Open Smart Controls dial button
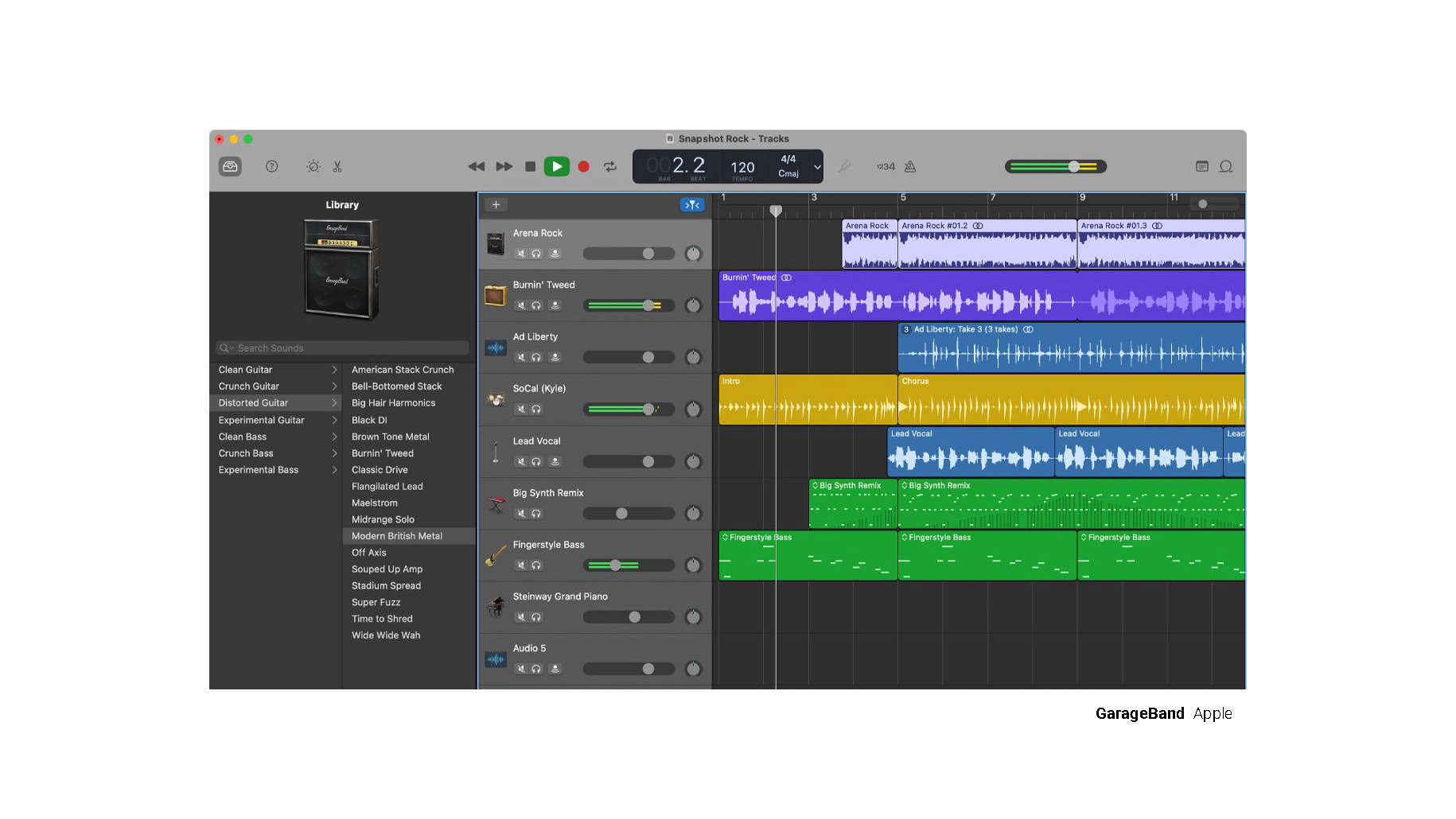Viewport: 1456px width, 819px height. (x=313, y=166)
